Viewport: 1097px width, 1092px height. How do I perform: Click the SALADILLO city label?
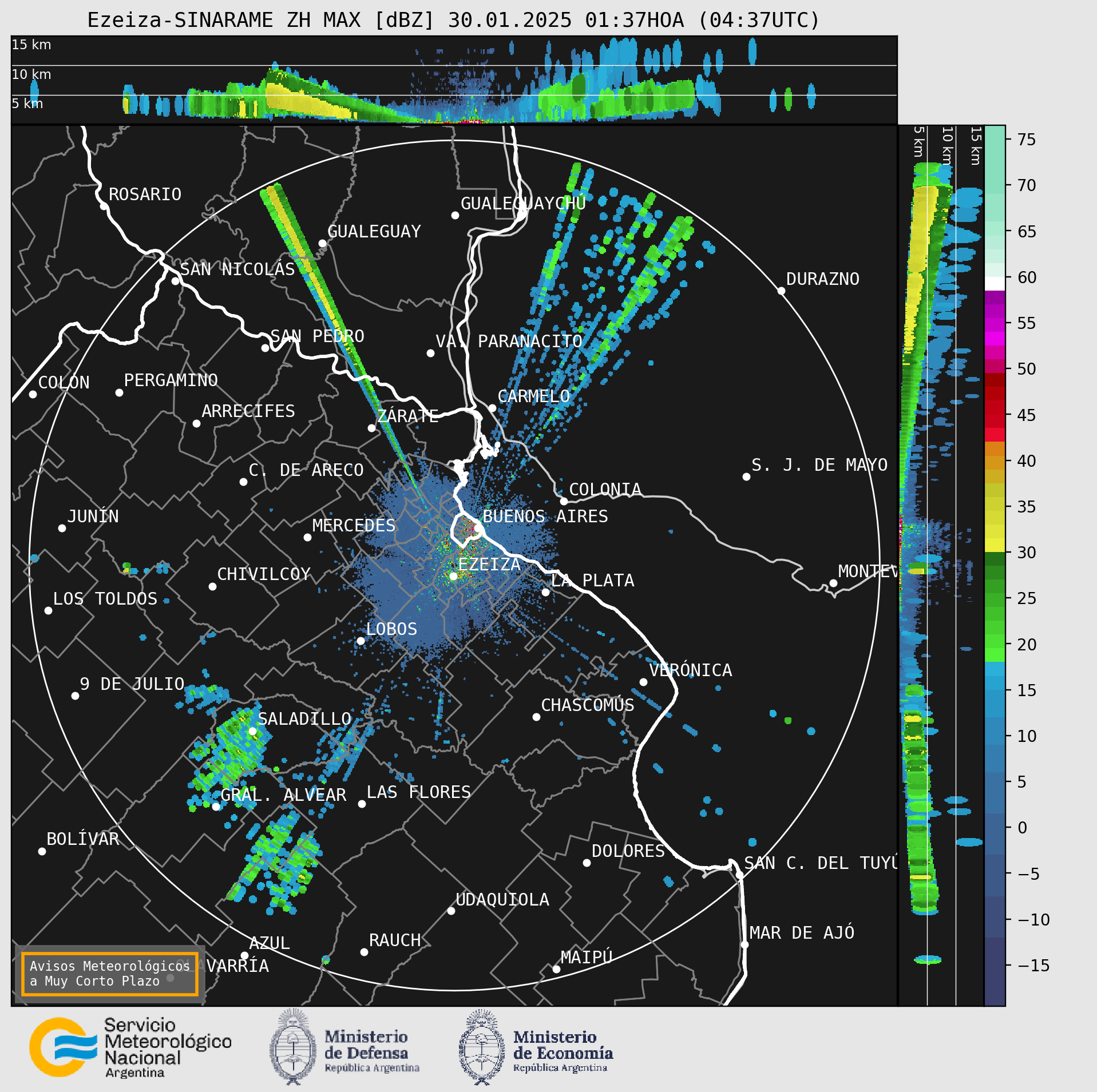(x=304, y=719)
